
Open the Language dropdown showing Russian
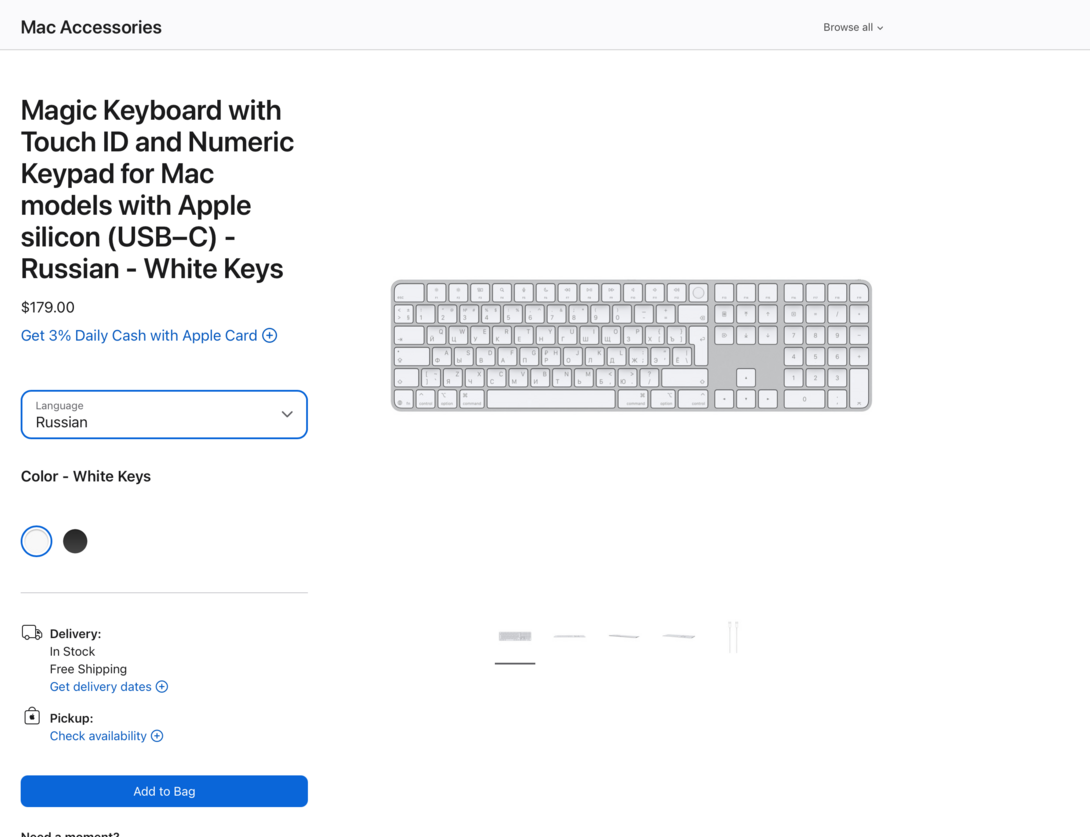pos(164,414)
